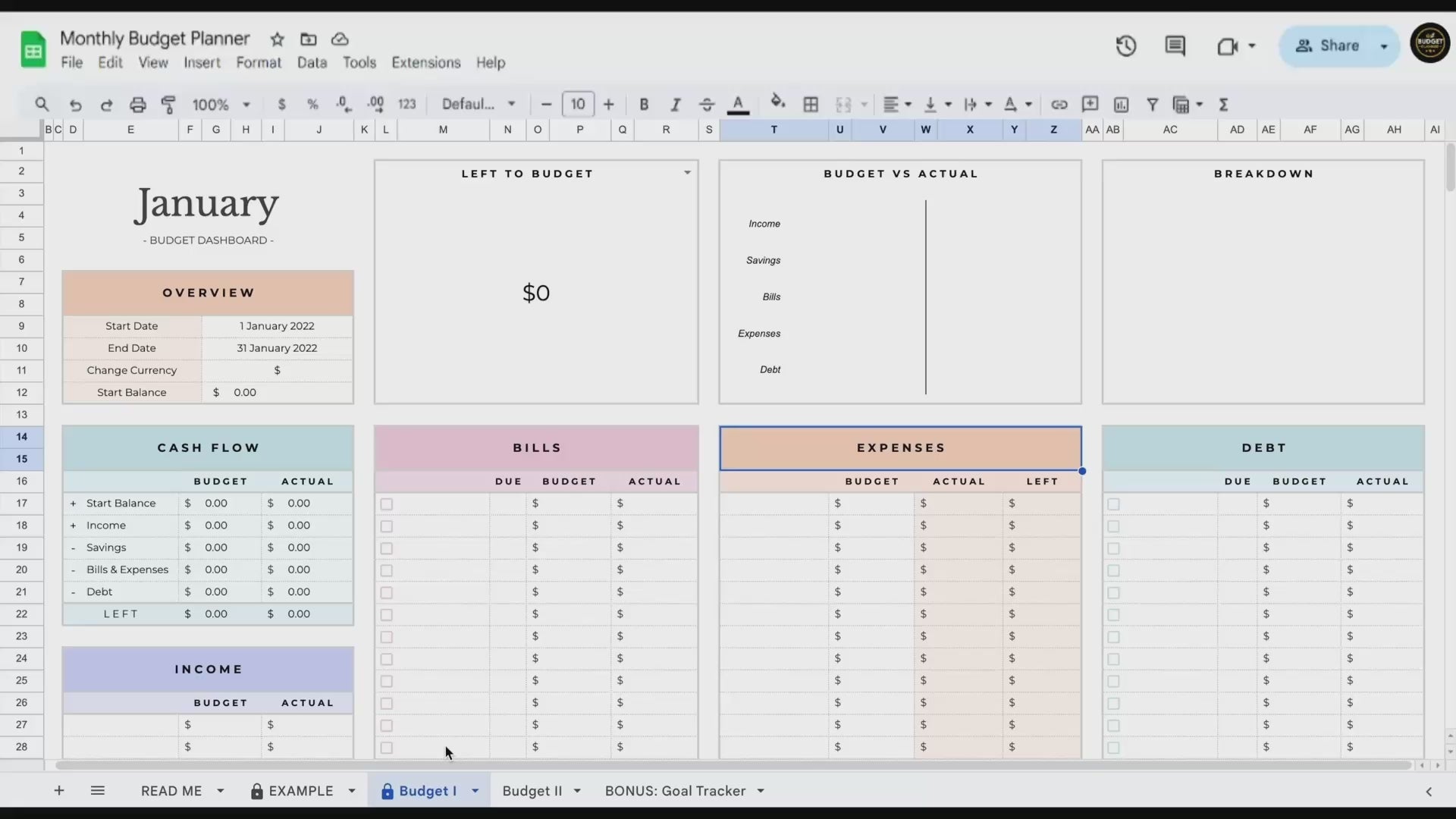The width and height of the screenshot is (1456, 819).
Task: Open version history clock icon
Action: point(1125,45)
